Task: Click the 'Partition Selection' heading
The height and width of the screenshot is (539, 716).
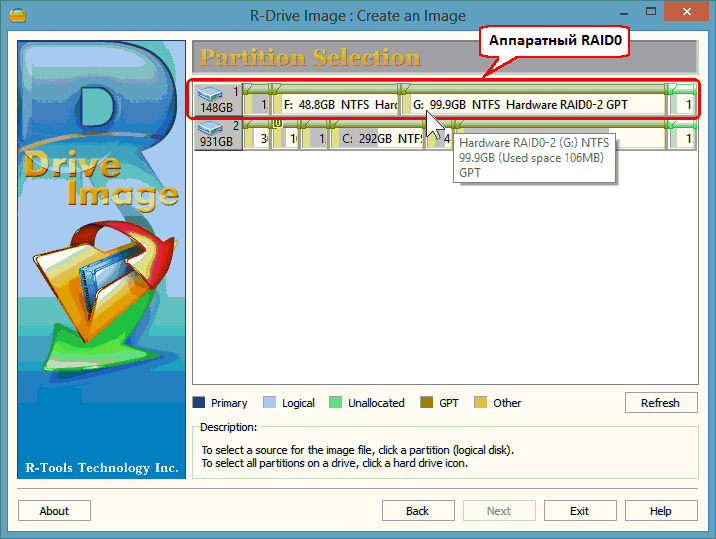Action: click(x=310, y=58)
